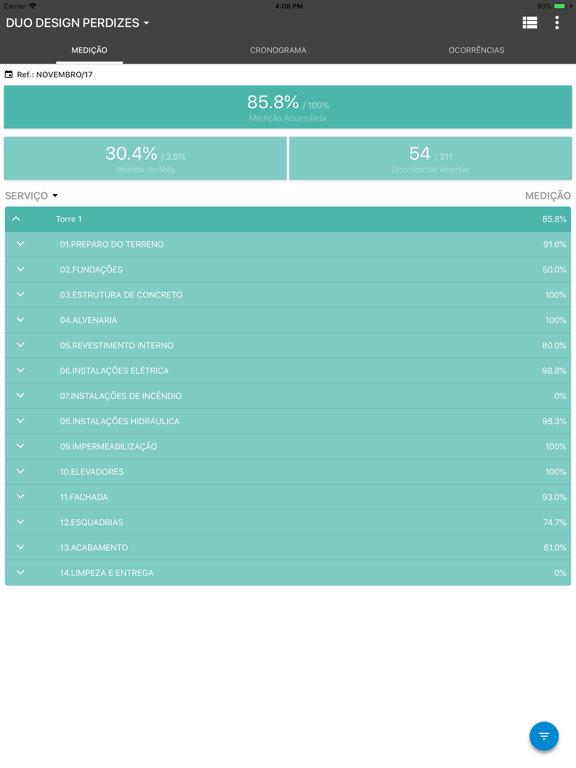Expand 06.INSTALAÇÕES ELÉTRICA row chevron
The image size is (576, 768).
[21, 370]
